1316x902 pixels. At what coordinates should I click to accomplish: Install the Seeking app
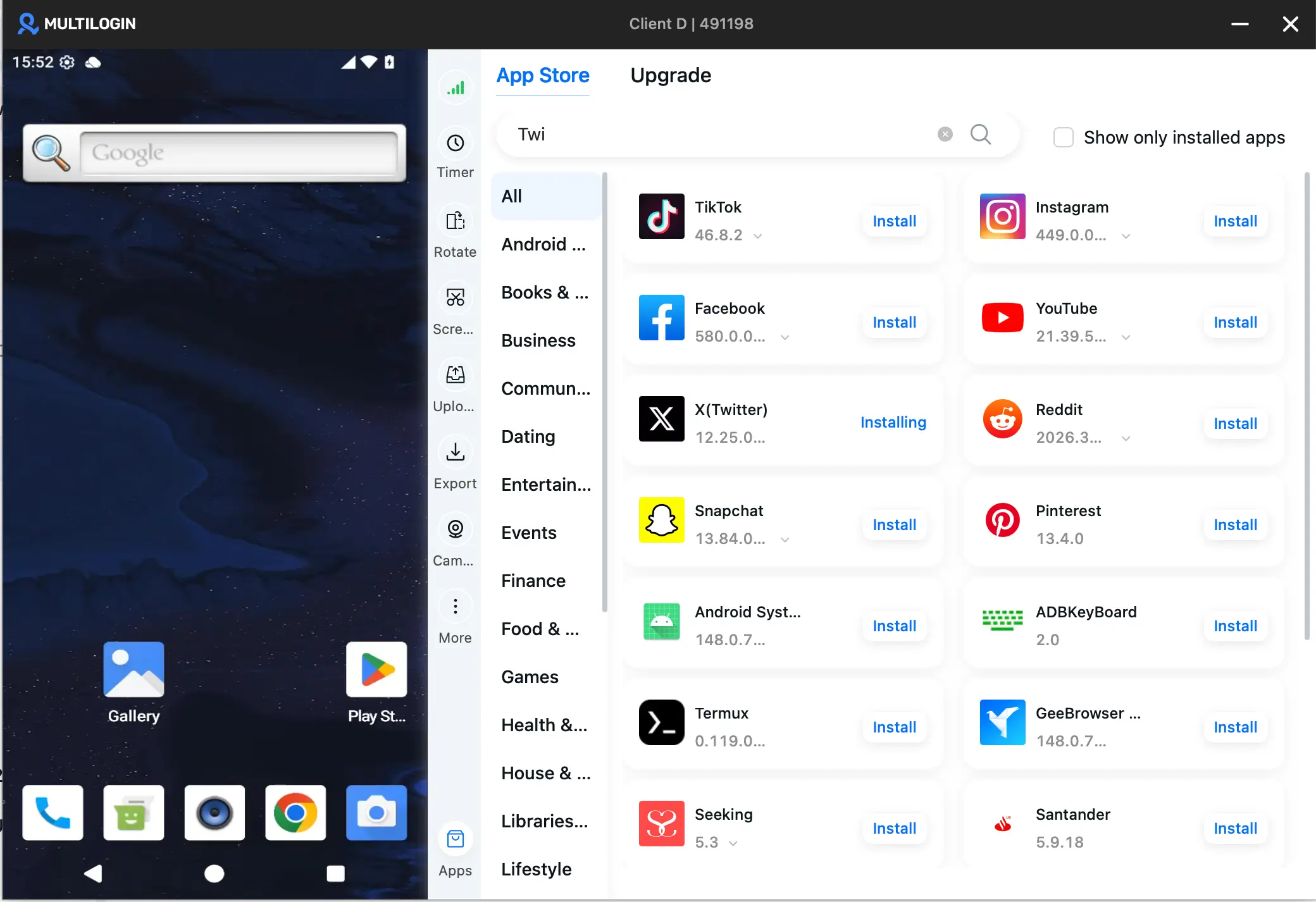[x=894, y=829]
